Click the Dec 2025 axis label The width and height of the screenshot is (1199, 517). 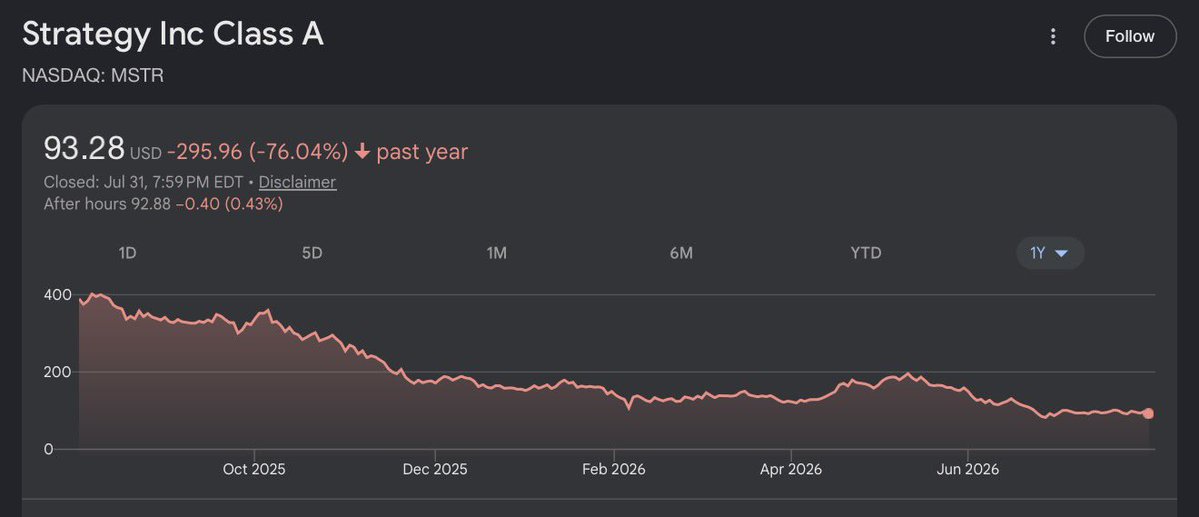434,469
